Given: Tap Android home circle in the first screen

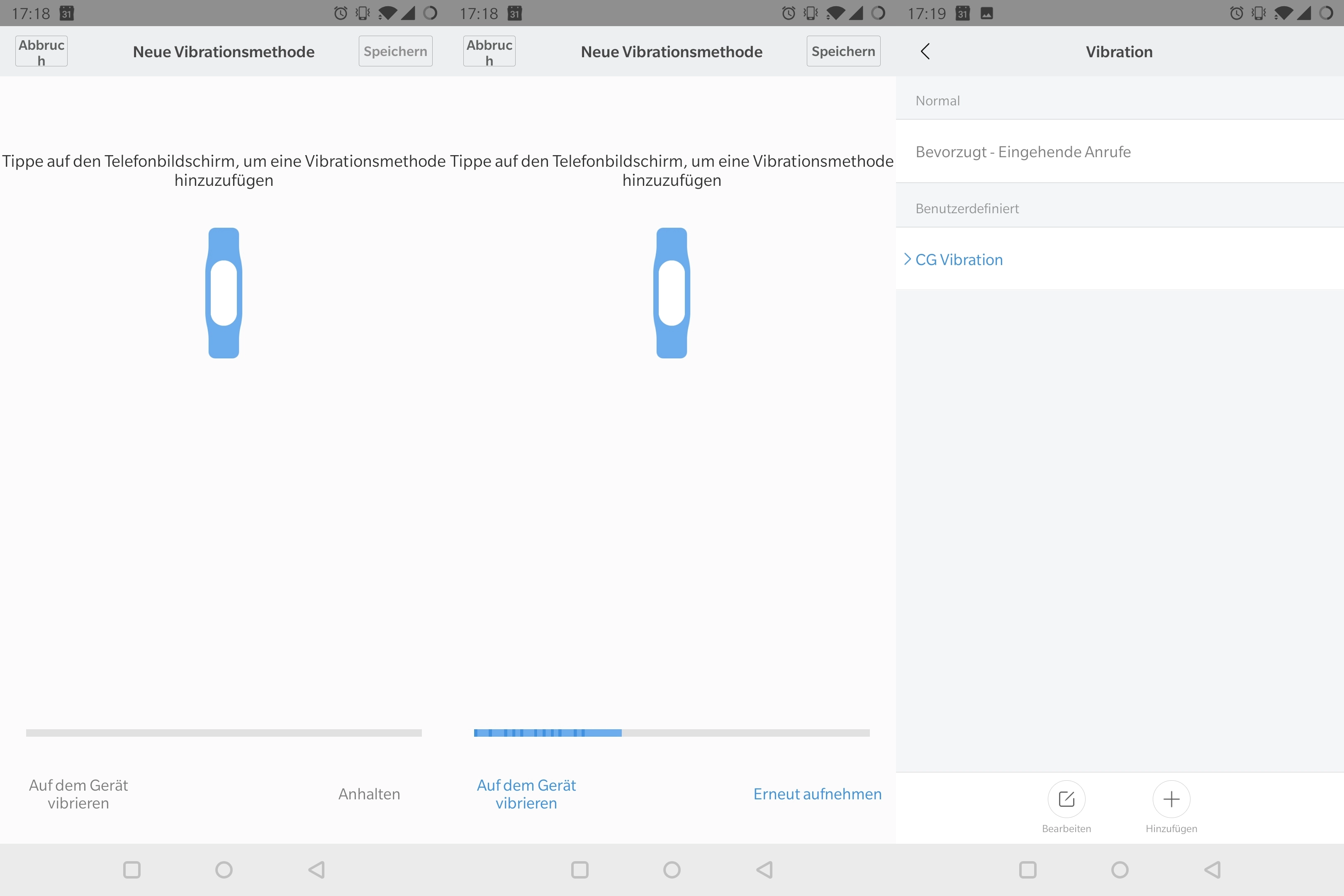Looking at the screenshot, I should [224, 870].
